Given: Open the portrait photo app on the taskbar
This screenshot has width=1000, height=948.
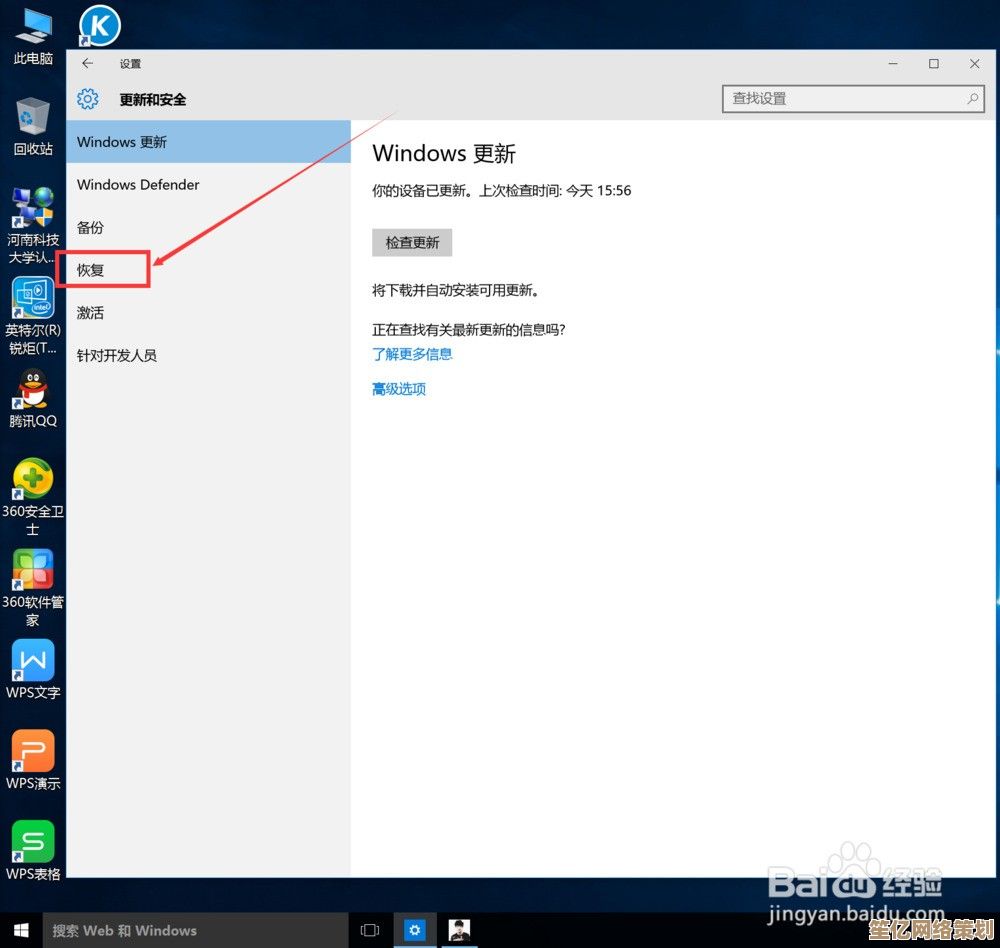Looking at the screenshot, I should [459, 930].
